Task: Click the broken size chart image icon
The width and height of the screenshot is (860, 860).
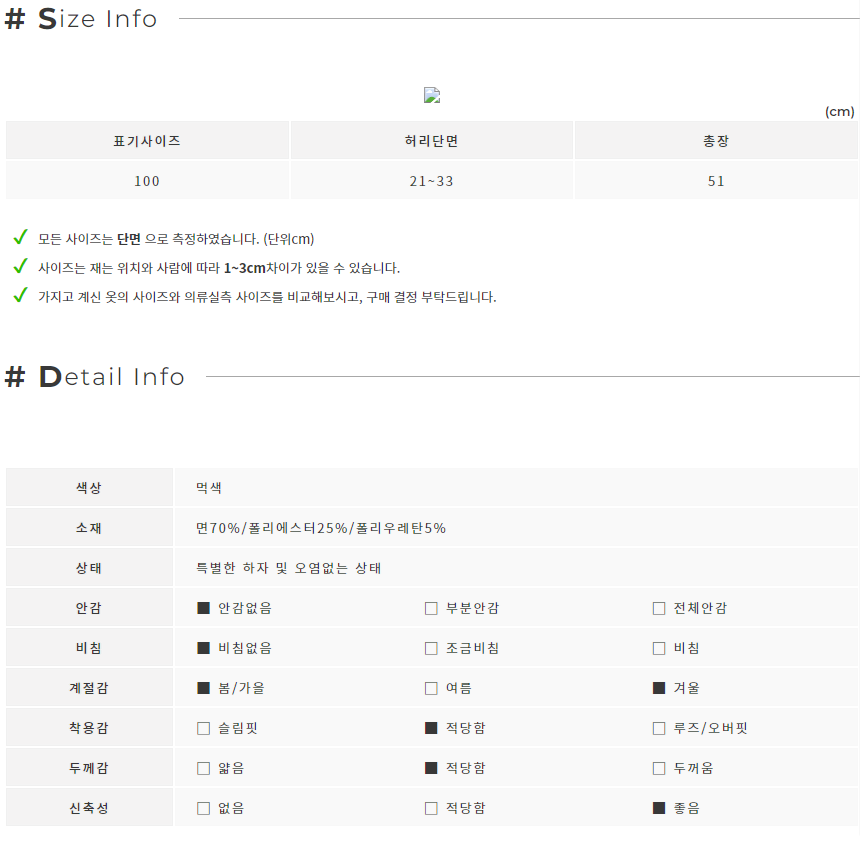Action: click(432, 95)
